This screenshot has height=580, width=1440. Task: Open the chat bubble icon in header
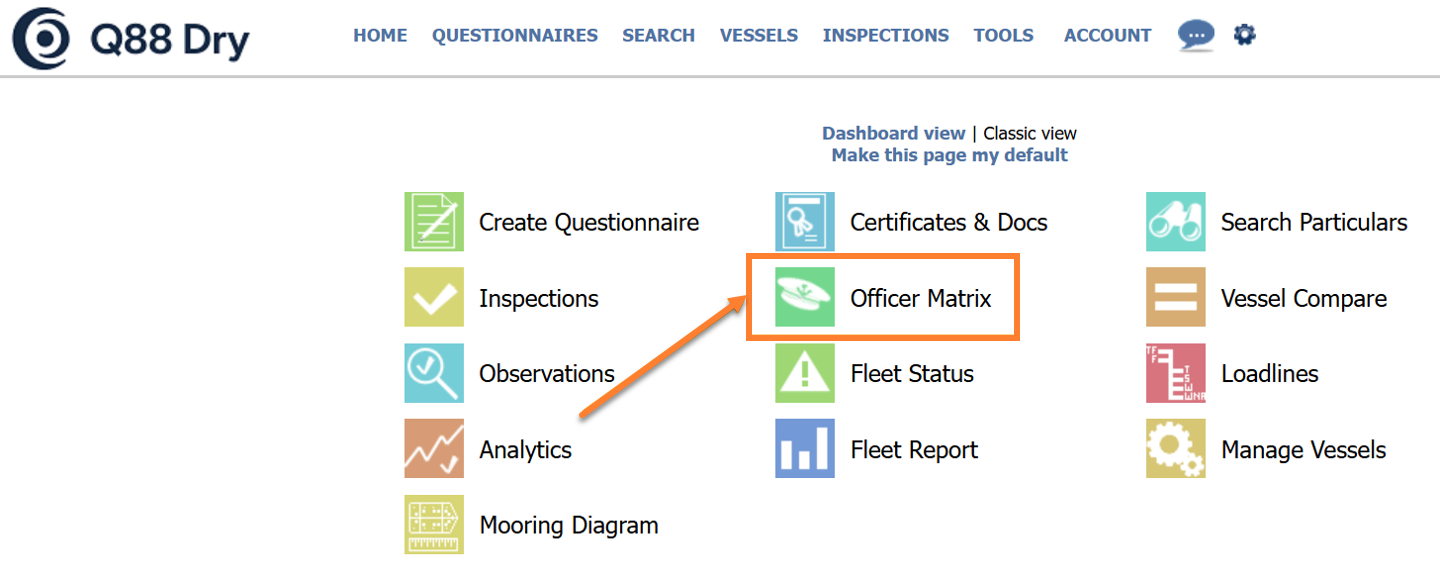[x=1196, y=35]
